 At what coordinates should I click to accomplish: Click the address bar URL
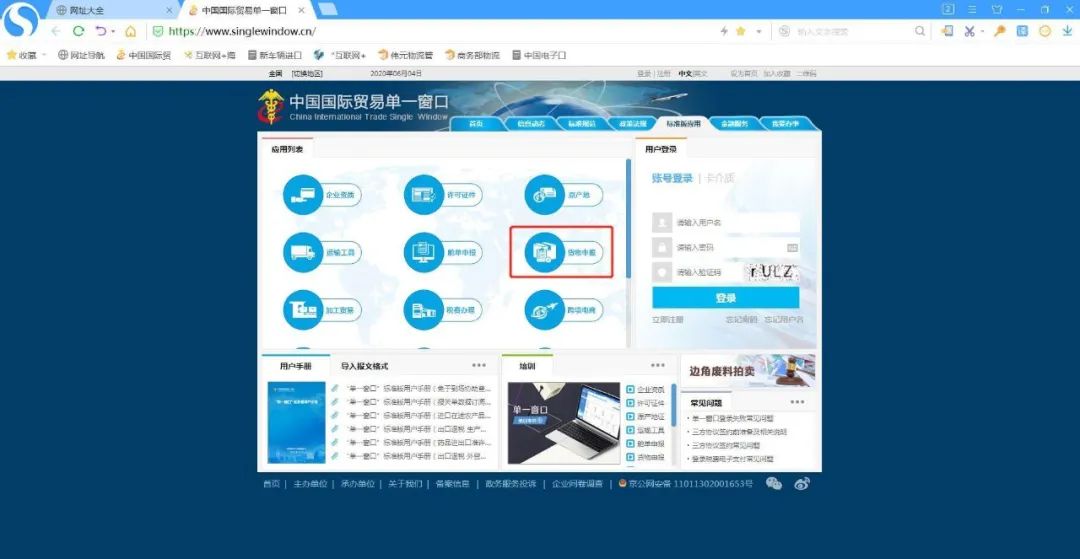point(242,31)
